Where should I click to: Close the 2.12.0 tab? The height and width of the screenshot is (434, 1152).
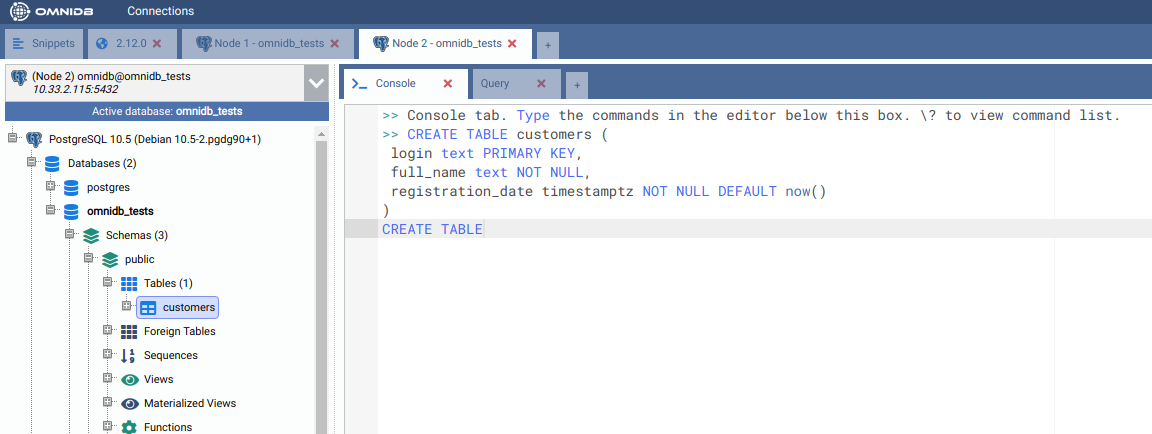[157, 44]
